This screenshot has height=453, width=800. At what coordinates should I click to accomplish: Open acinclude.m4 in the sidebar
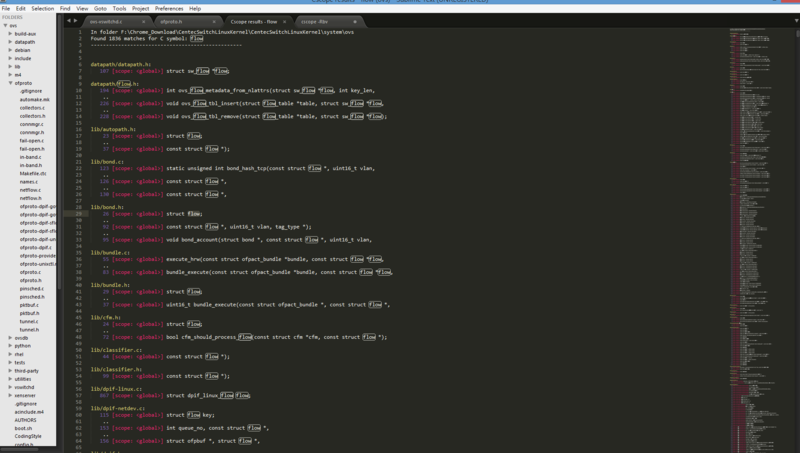pyautogui.click(x=29, y=412)
